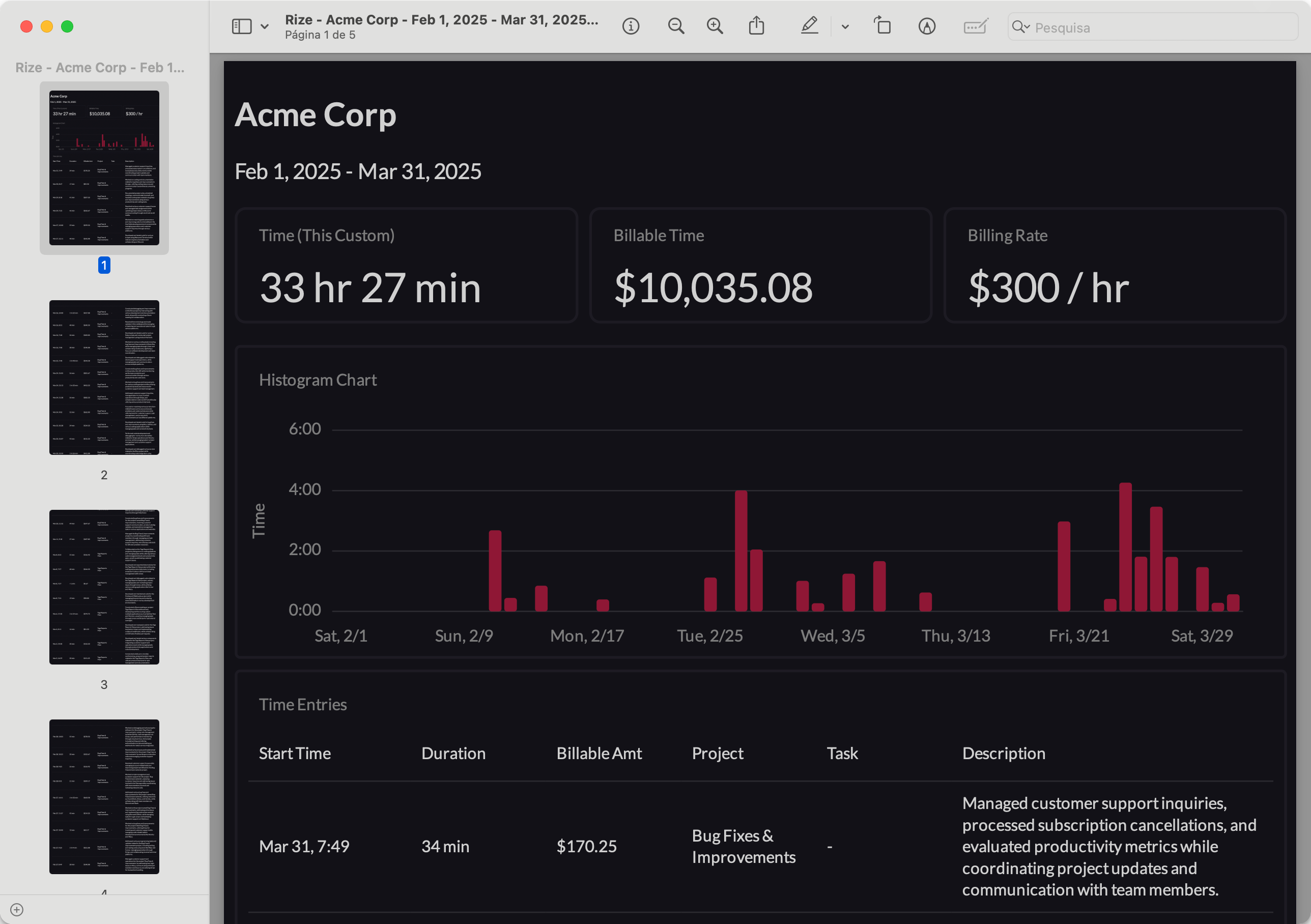1311x924 pixels.
Task: Click the Billable Amt column header
Action: point(599,754)
